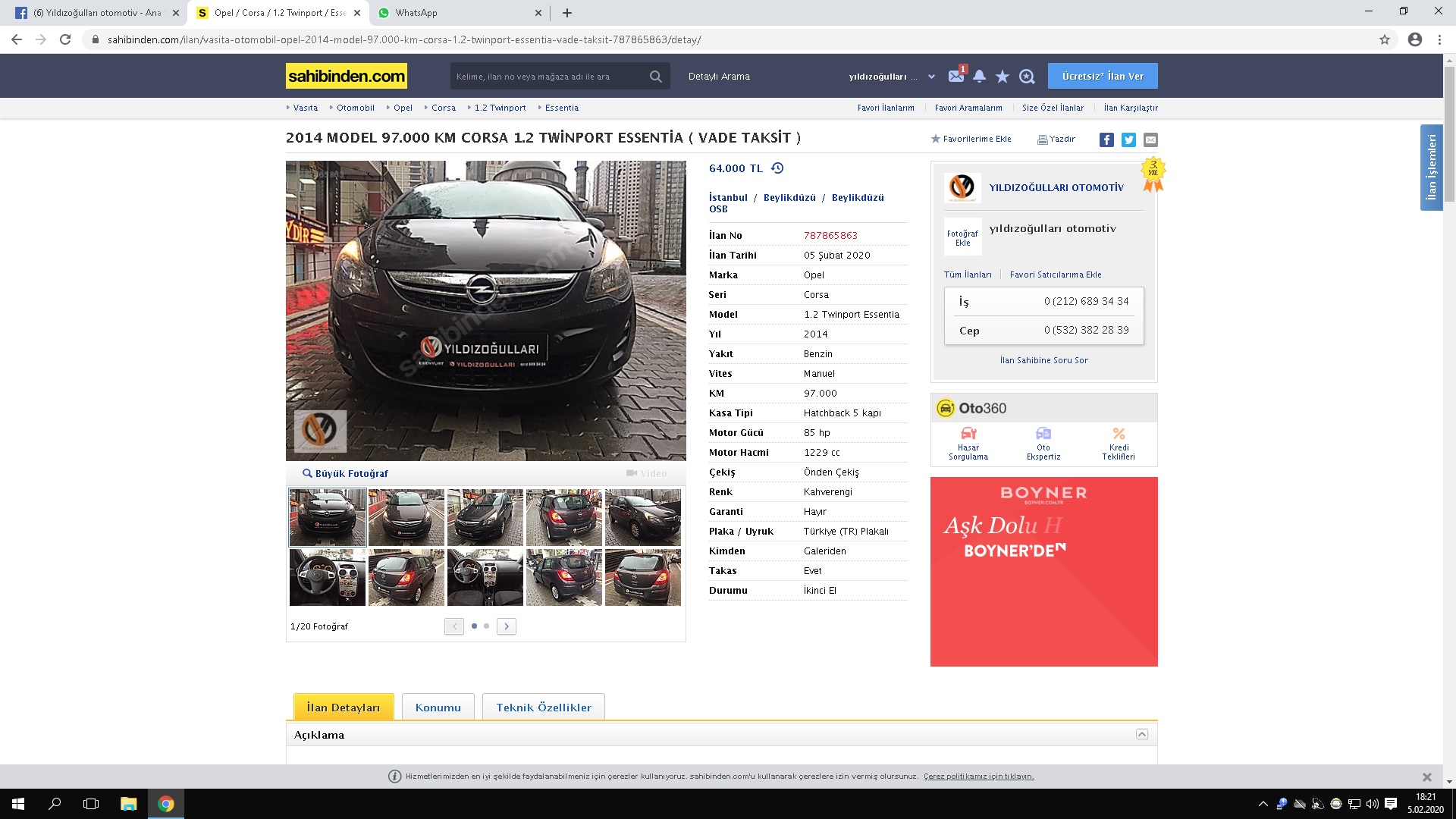The image size is (1456, 819).
Task: Collapse the Açıklama section
Action: coord(1142,734)
